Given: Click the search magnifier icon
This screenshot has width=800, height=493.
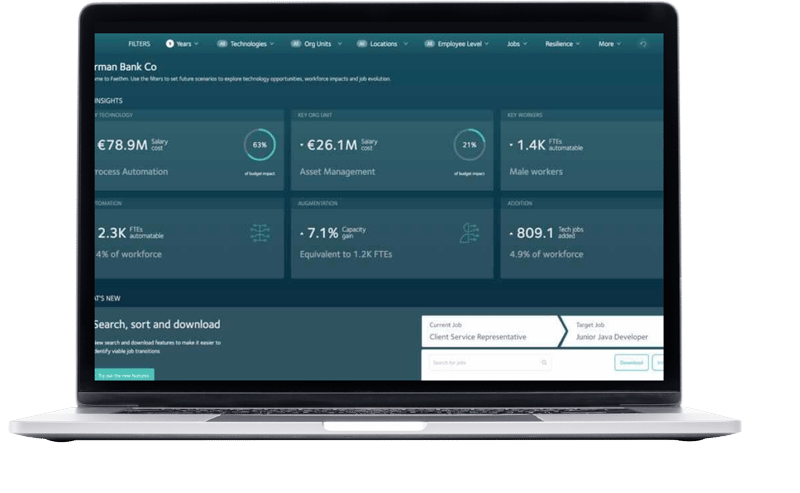Looking at the screenshot, I should tap(544, 363).
